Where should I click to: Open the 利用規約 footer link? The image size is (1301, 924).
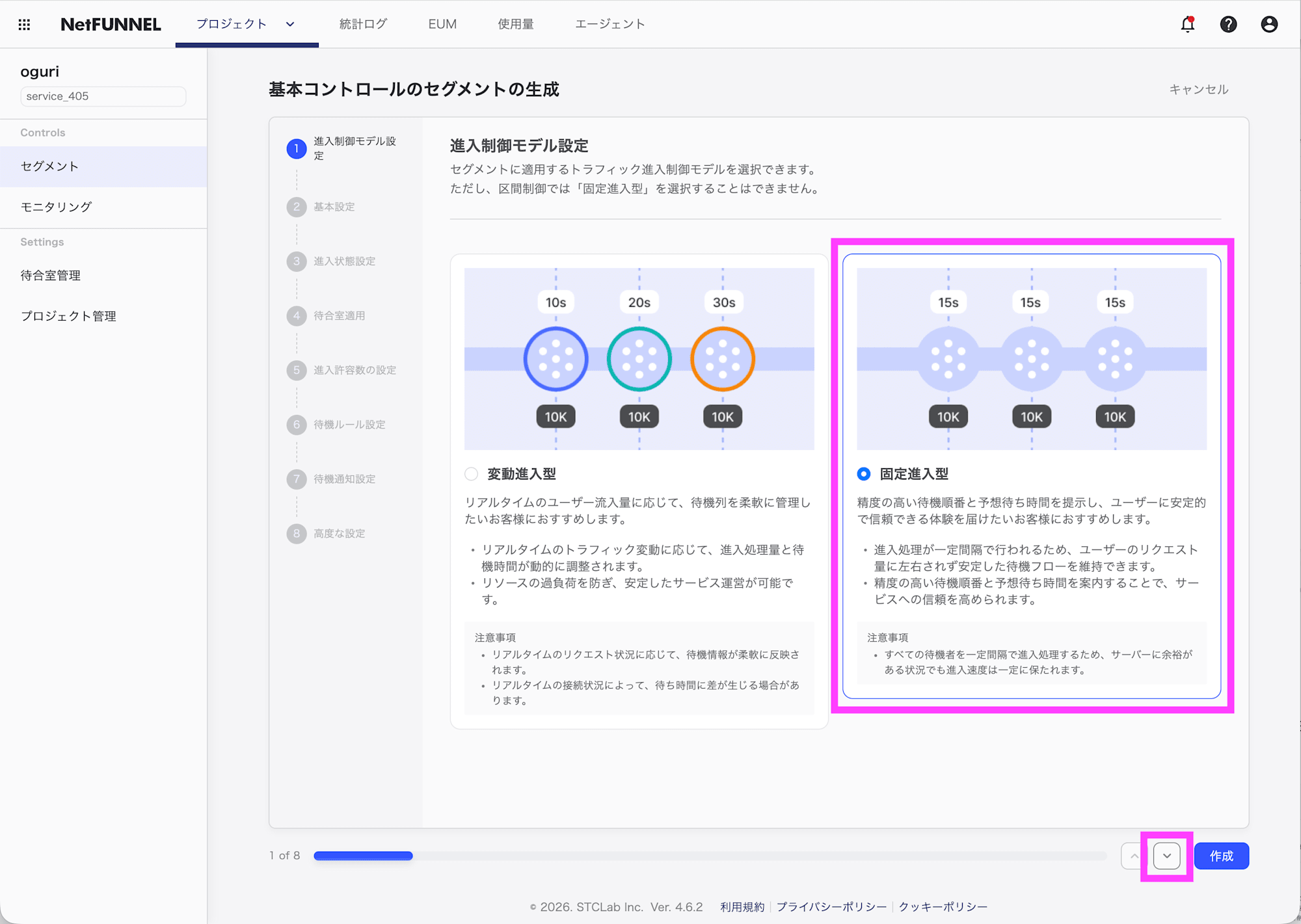742,906
